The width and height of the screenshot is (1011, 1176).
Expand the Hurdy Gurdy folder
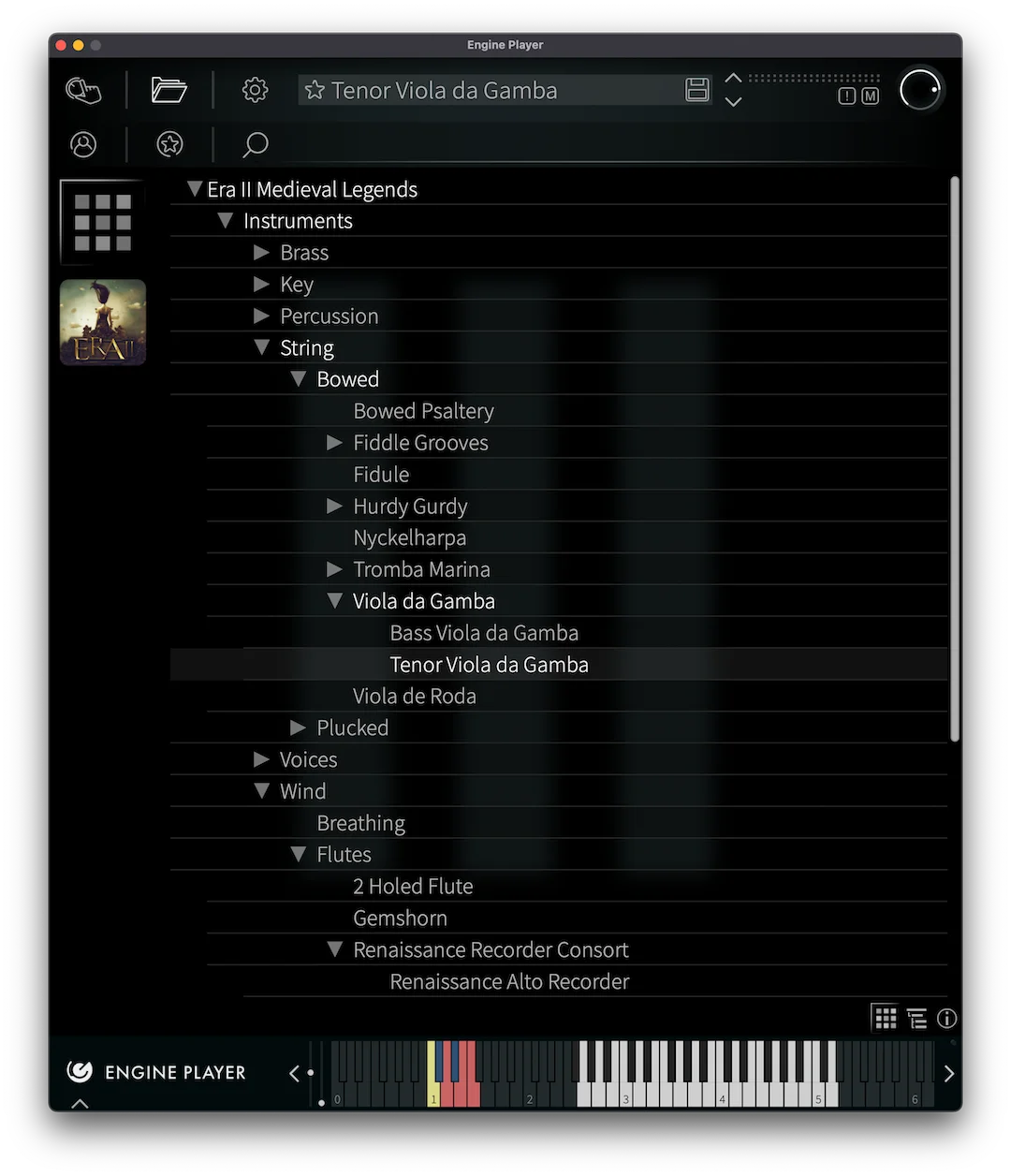tap(334, 507)
